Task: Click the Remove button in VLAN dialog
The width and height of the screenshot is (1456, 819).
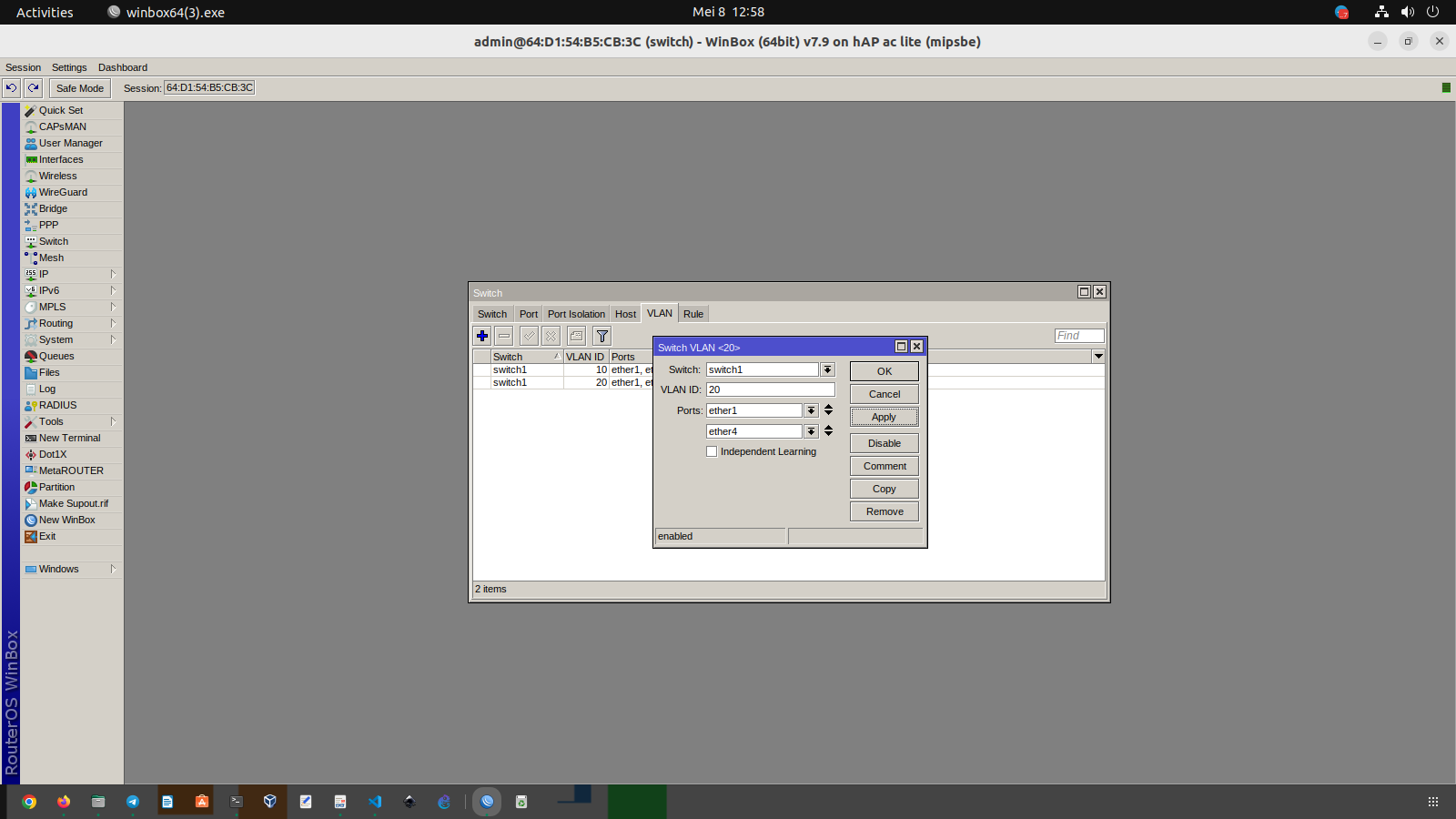Action: click(x=885, y=511)
